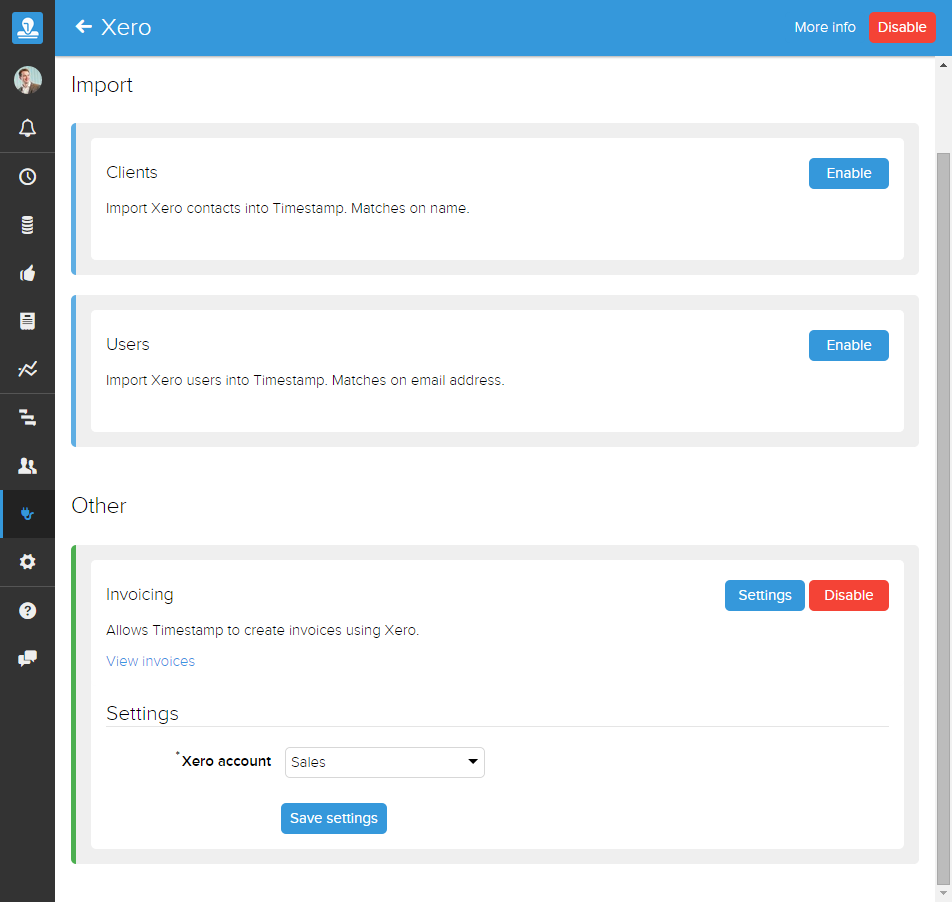Enable the Clients import
Image resolution: width=952 pixels, height=902 pixels.
coord(848,174)
